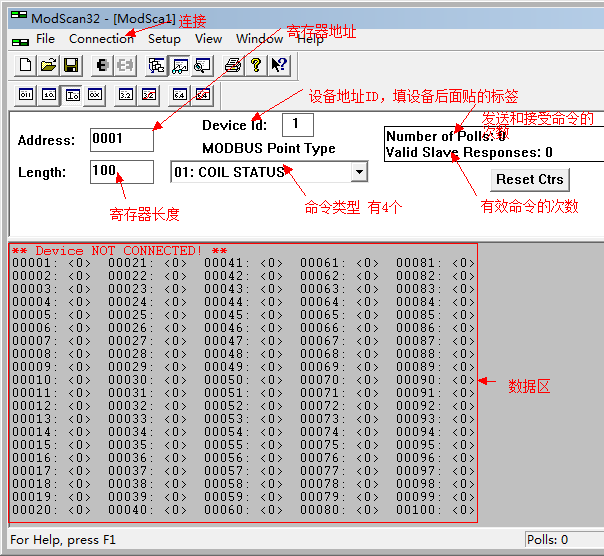The height and width of the screenshot is (556, 604).
Task: Click data entry 00050: <0>
Action: pyautogui.click(x=243, y=380)
